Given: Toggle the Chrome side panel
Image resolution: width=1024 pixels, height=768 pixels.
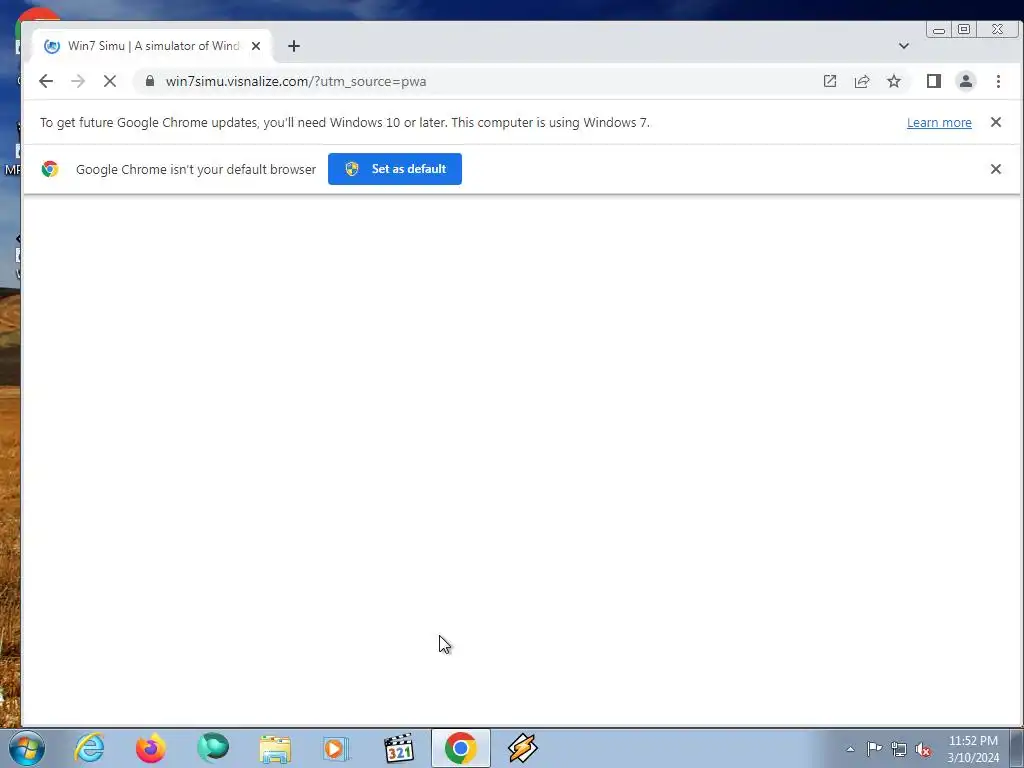Looking at the screenshot, I should click(x=933, y=81).
